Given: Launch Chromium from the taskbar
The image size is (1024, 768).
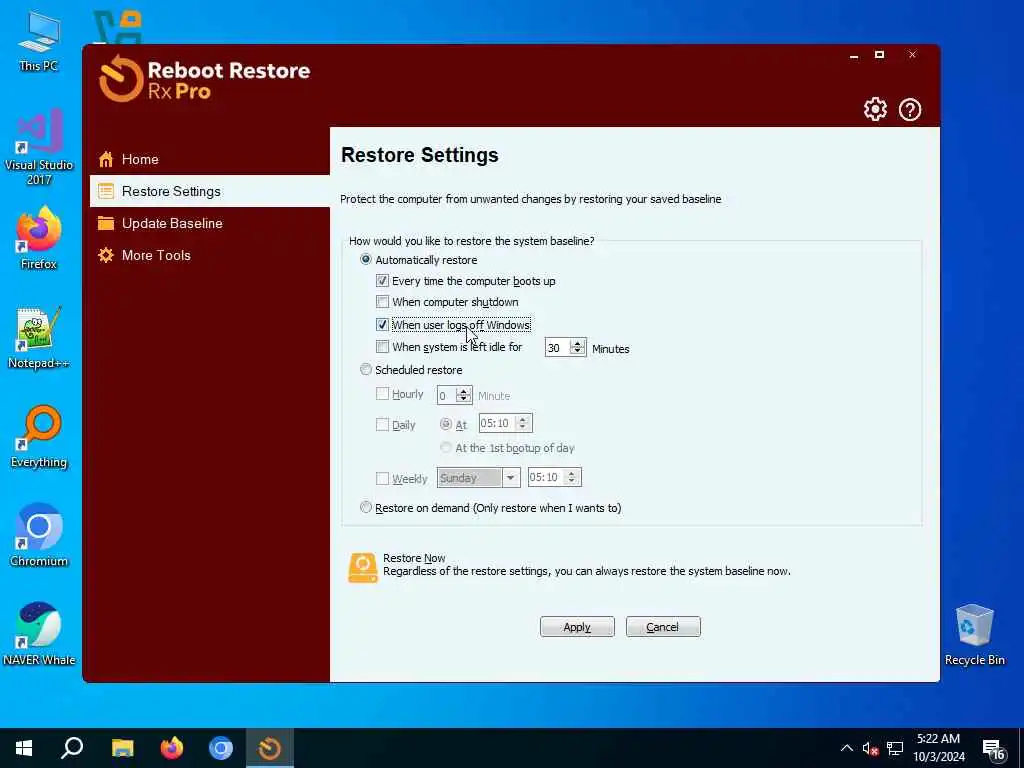Looking at the screenshot, I should 221,748.
